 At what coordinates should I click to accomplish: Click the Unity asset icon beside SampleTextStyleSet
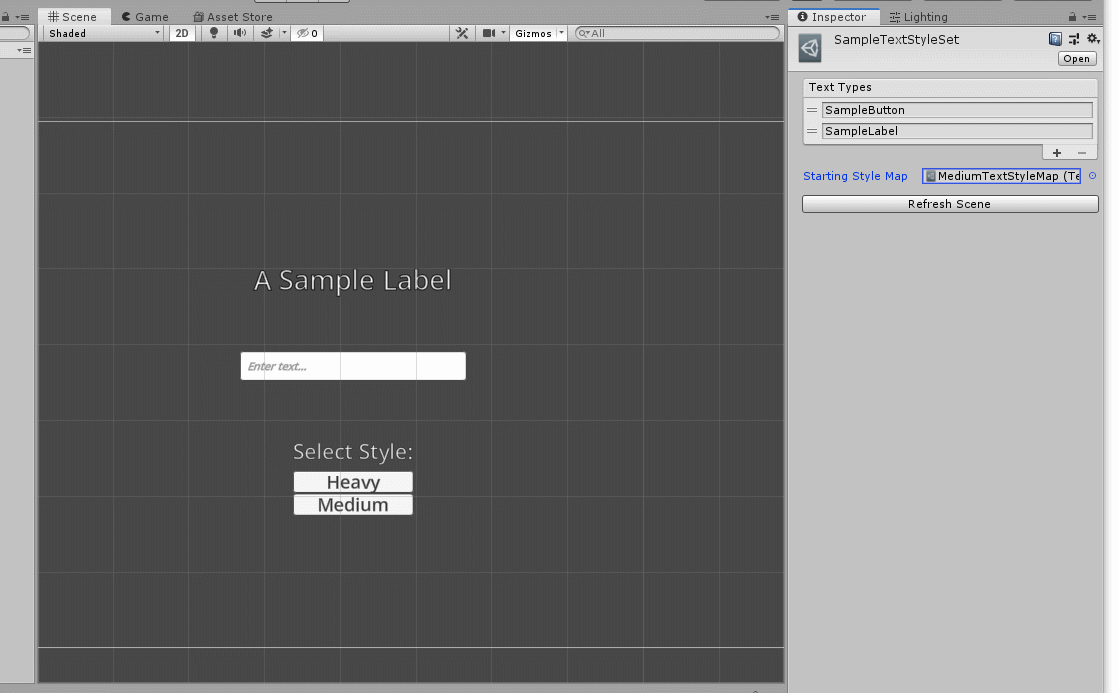(810, 49)
